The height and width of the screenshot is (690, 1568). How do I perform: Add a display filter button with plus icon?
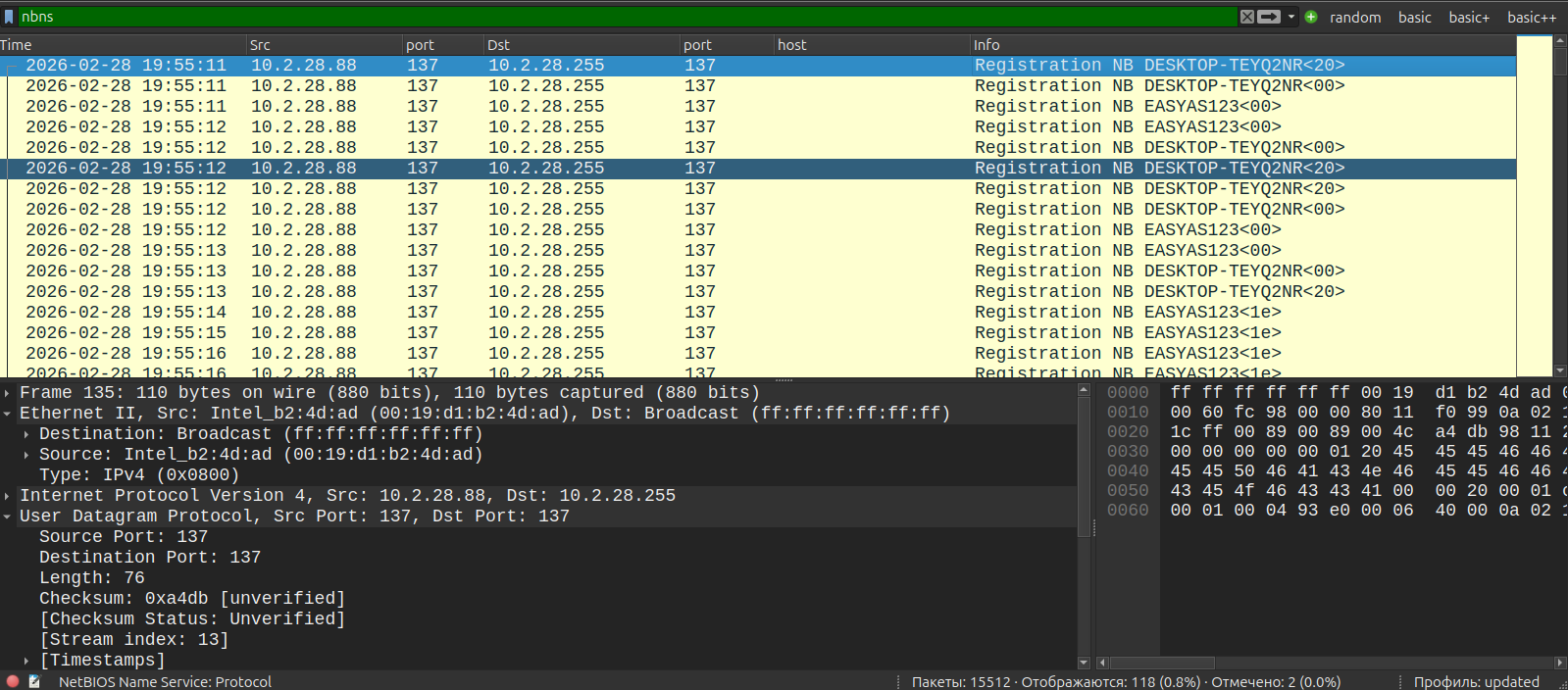coord(1311,17)
